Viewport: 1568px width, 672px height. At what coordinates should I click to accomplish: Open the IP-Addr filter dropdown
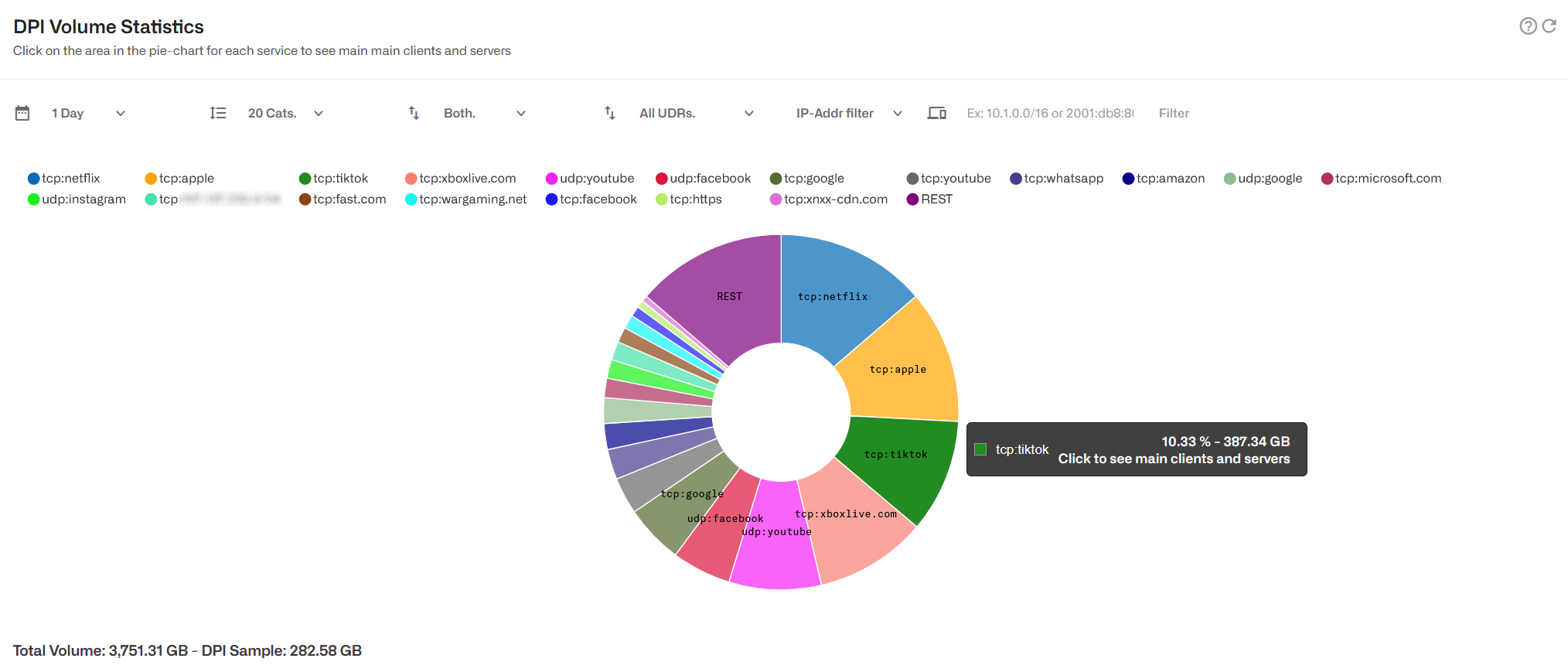click(x=849, y=113)
